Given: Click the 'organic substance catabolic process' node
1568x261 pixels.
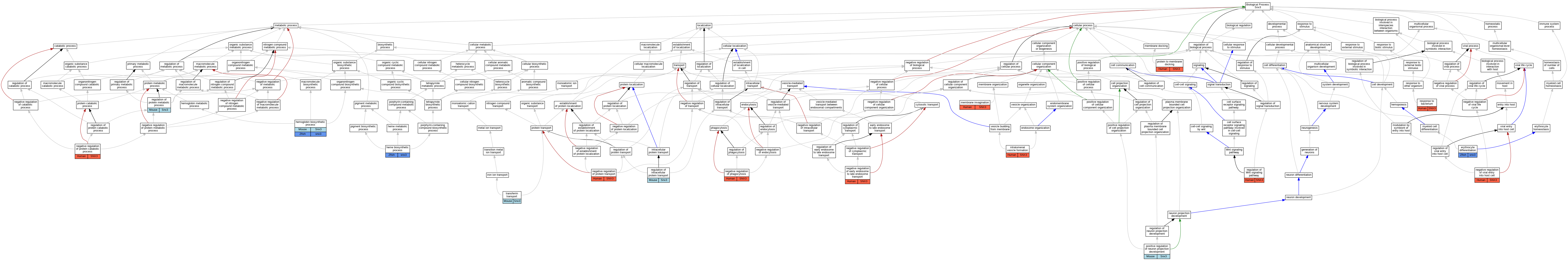Looking at the screenshot, I should [x=76, y=65].
